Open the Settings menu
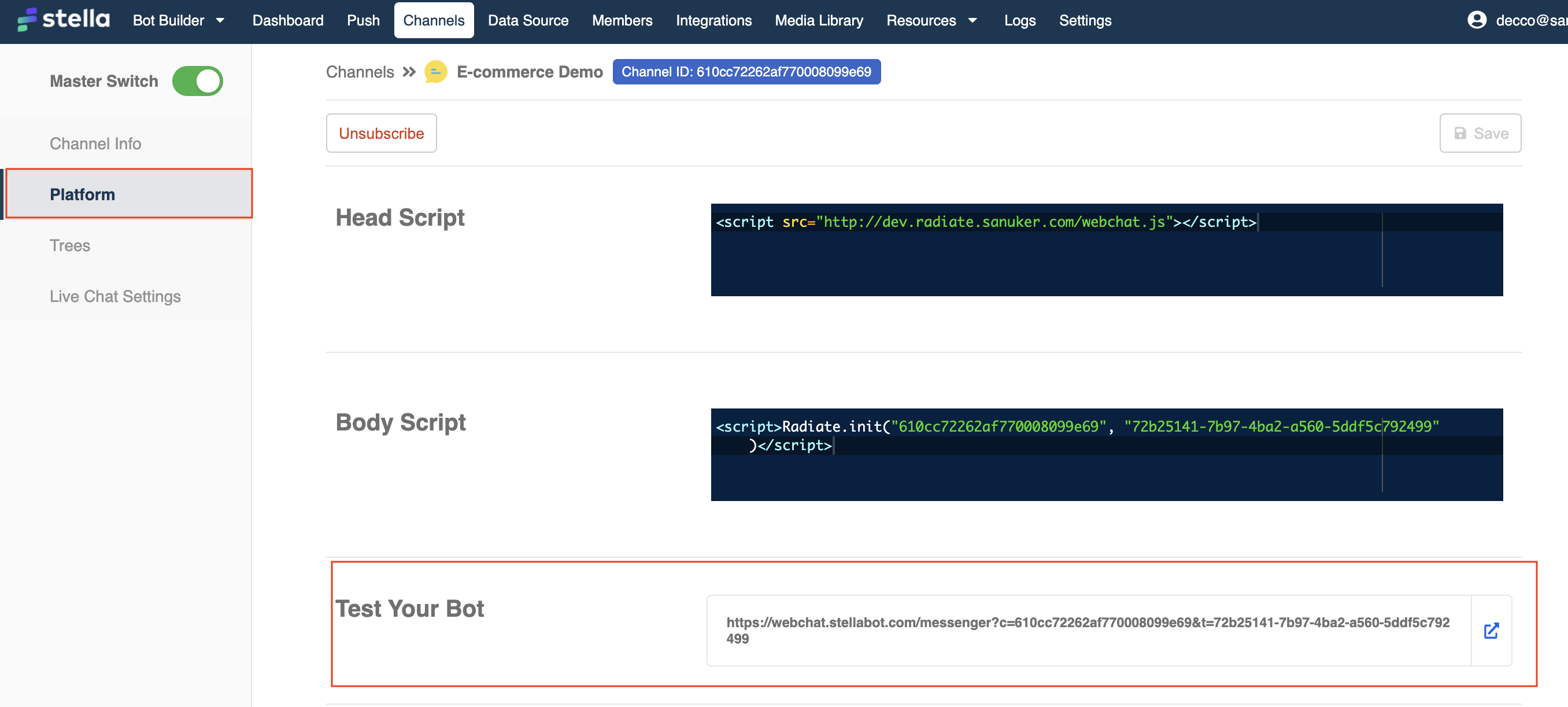Screen dimensions: 1568x707 (1085, 20)
